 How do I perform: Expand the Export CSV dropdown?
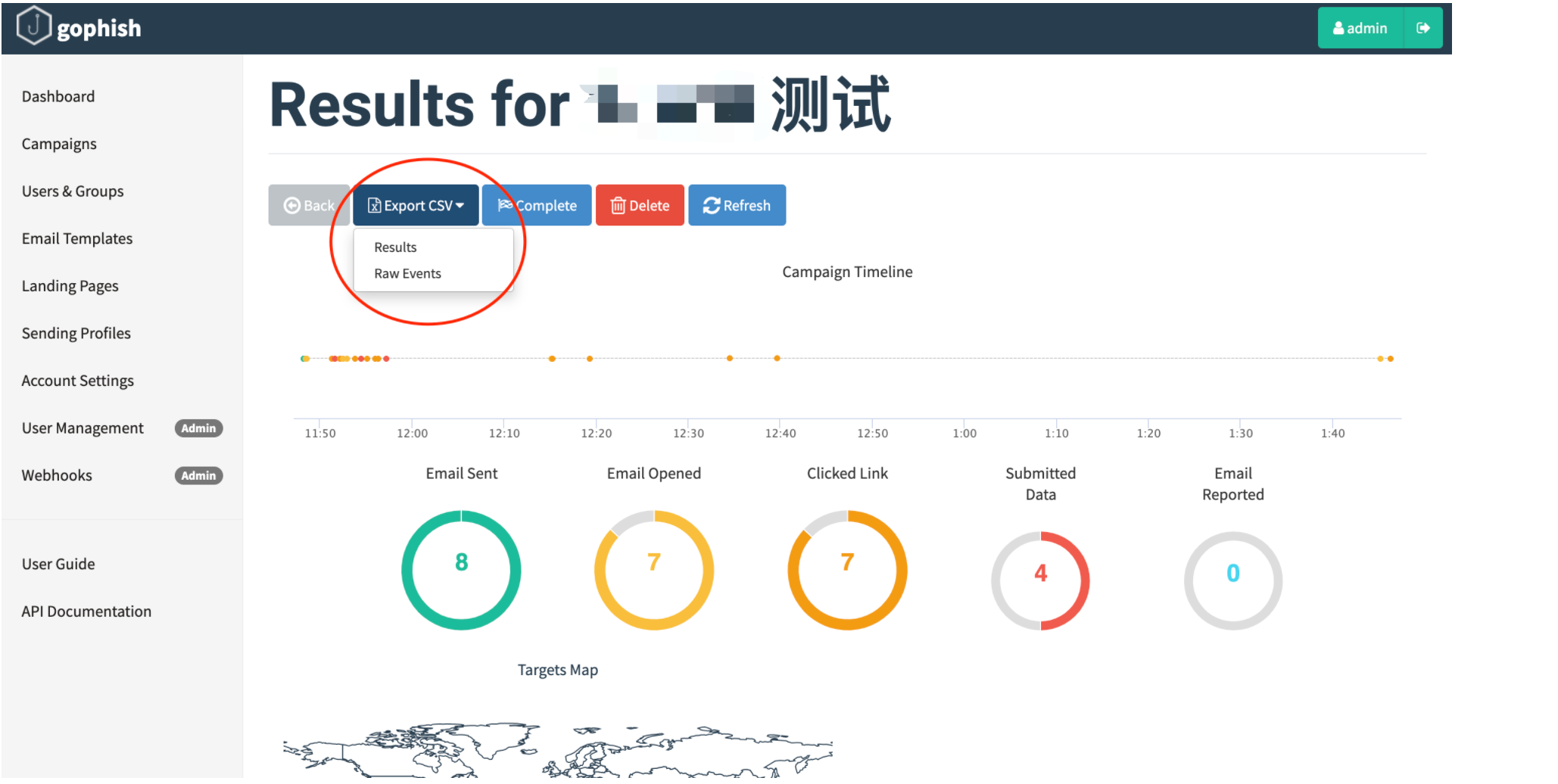click(x=416, y=206)
